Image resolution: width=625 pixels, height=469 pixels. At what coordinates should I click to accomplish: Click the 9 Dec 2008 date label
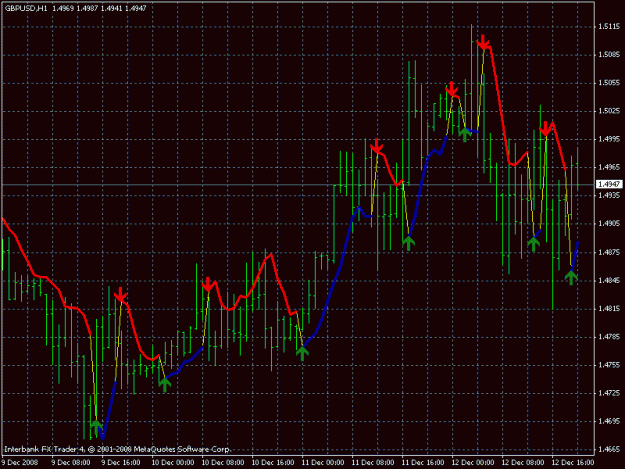[x=20, y=462]
